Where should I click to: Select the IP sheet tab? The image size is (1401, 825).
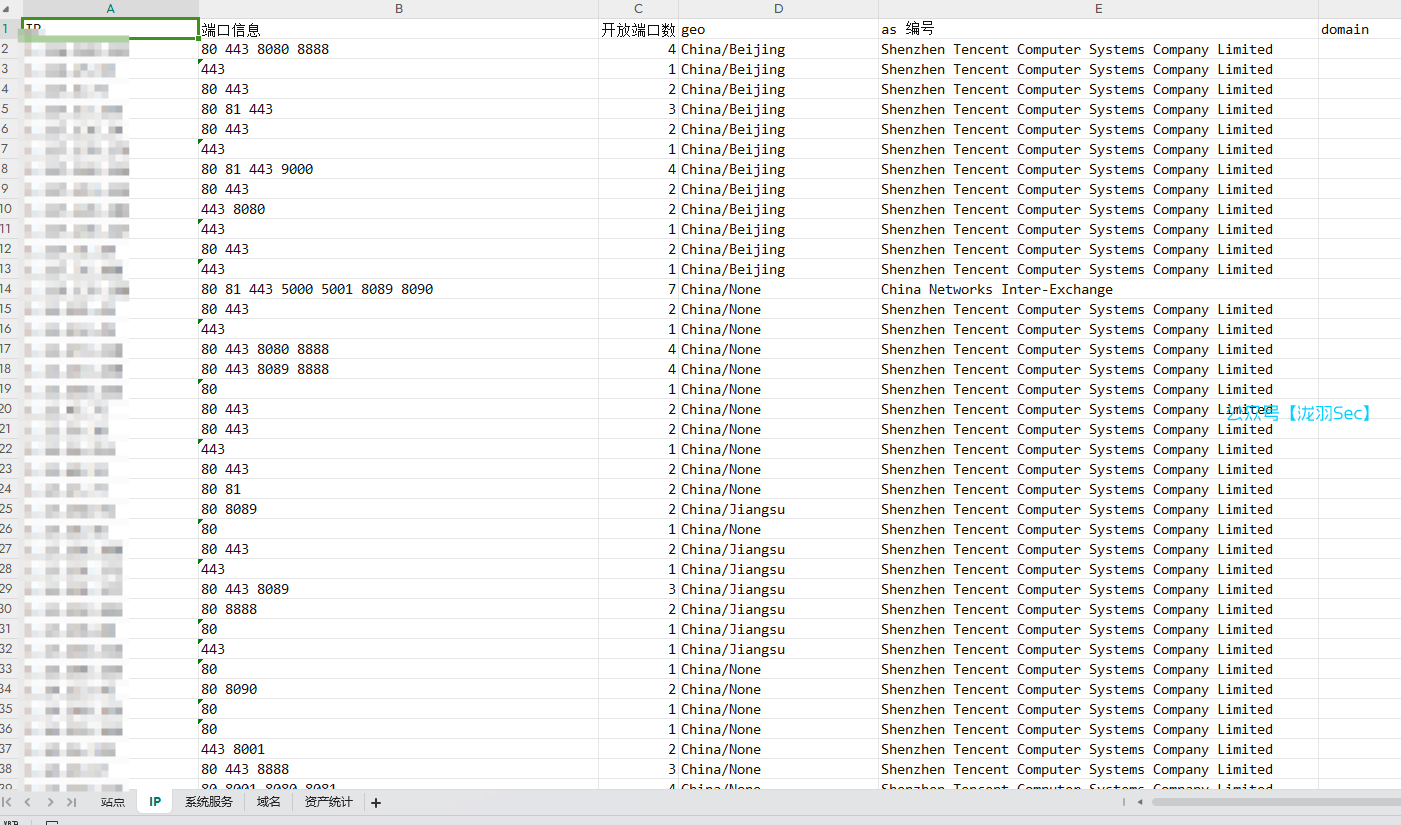(x=155, y=802)
